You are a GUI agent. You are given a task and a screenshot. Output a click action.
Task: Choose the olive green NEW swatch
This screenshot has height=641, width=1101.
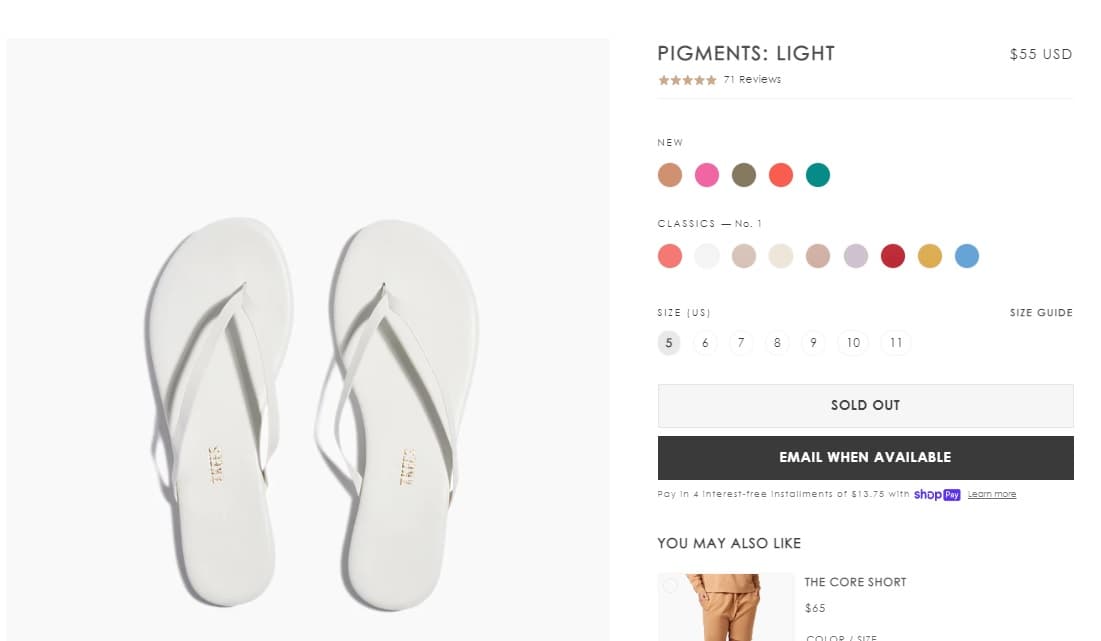(x=744, y=174)
